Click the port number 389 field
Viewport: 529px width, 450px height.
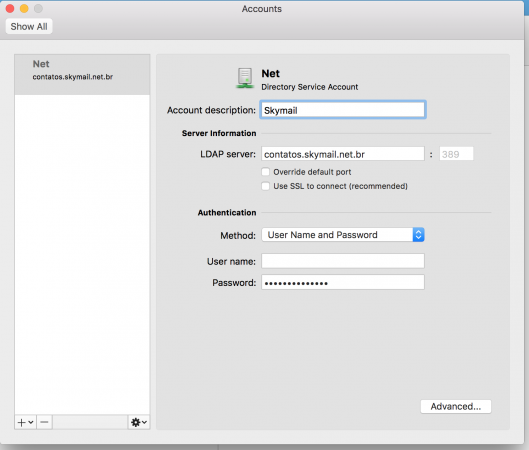(x=456, y=154)
